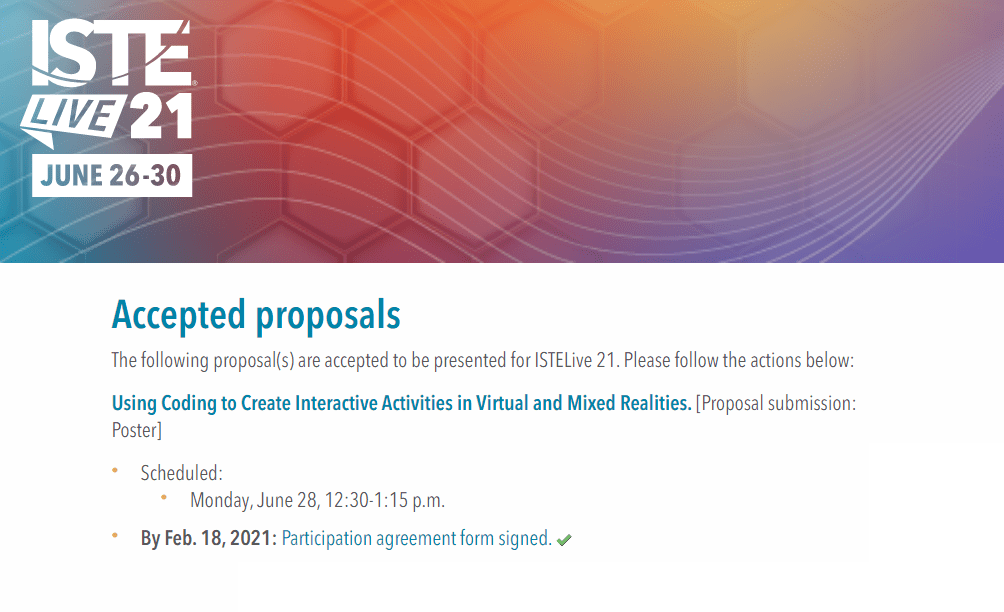Click the orange bullet before By Feb. 18

(x=114, y=536)
